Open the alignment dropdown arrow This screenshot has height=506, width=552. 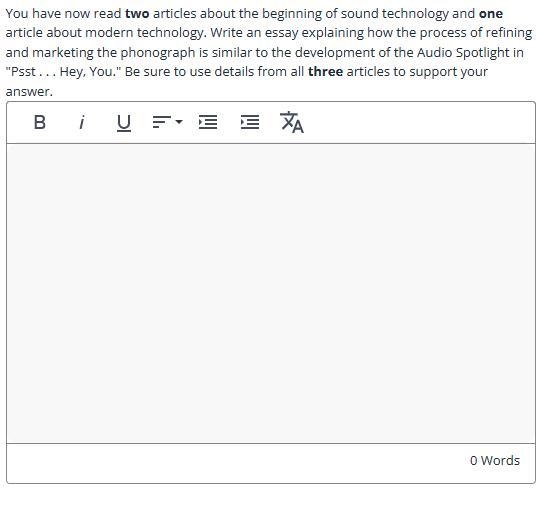[179, 122]
